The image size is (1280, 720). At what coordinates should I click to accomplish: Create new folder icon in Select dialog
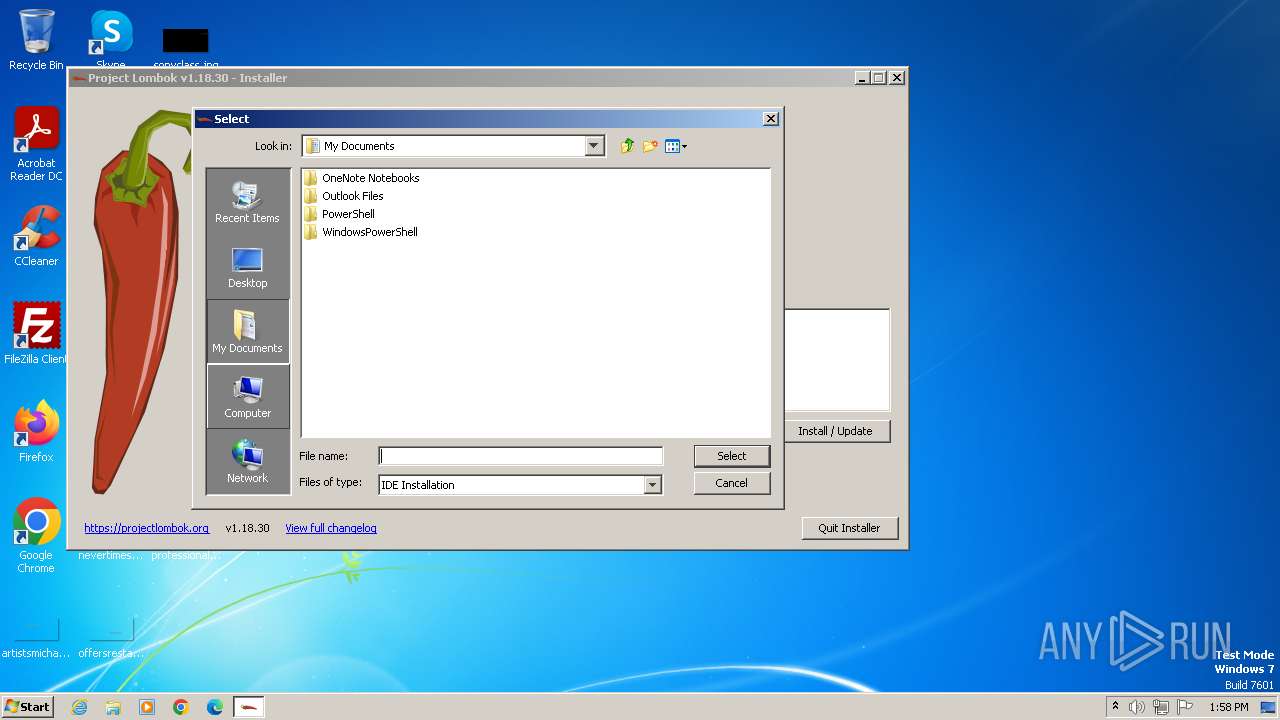coord(650,146)
